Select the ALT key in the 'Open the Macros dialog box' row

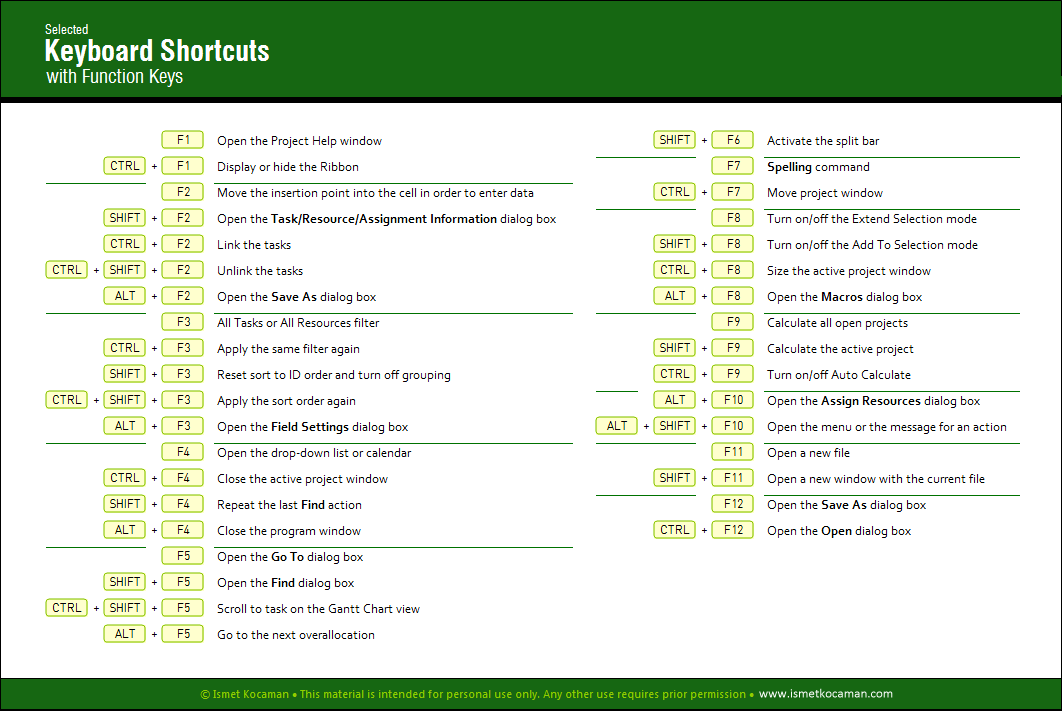point(675,296)
